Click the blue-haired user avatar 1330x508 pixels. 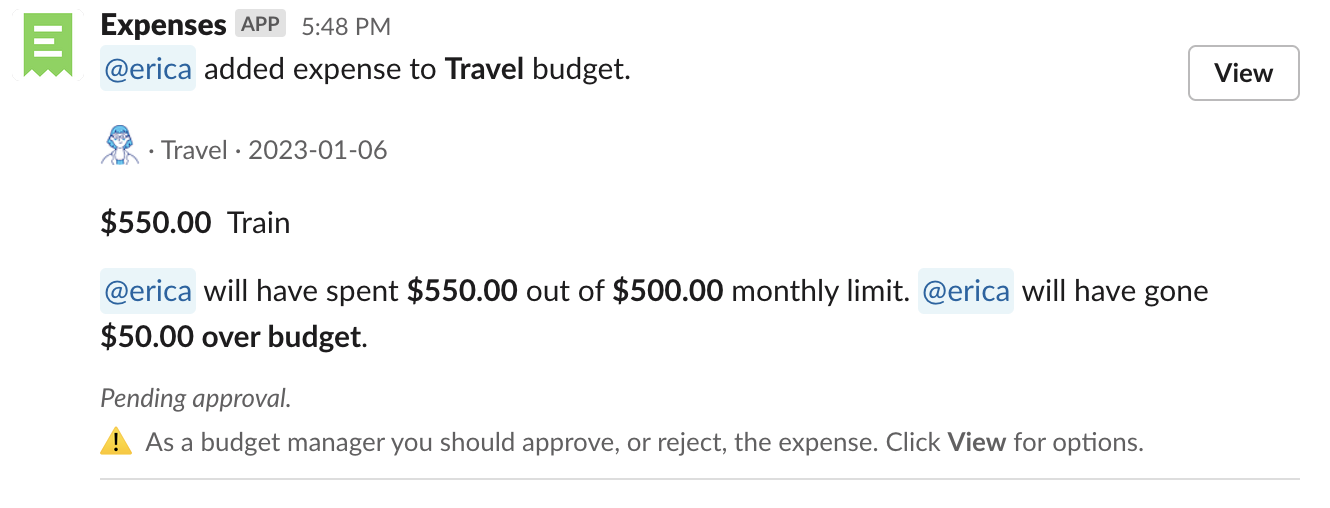click(x=120, y=146)
